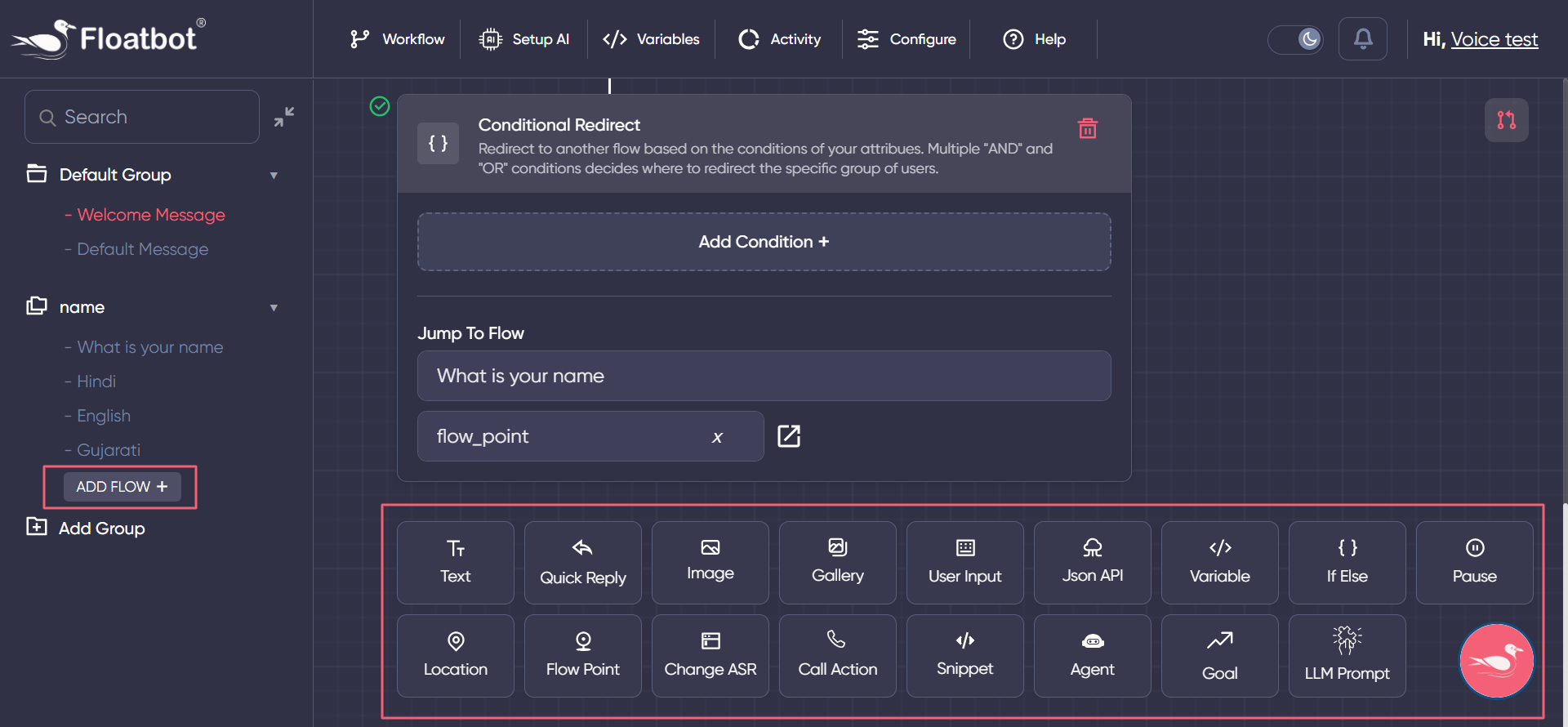Open the Hindi flow

(96, 381)
